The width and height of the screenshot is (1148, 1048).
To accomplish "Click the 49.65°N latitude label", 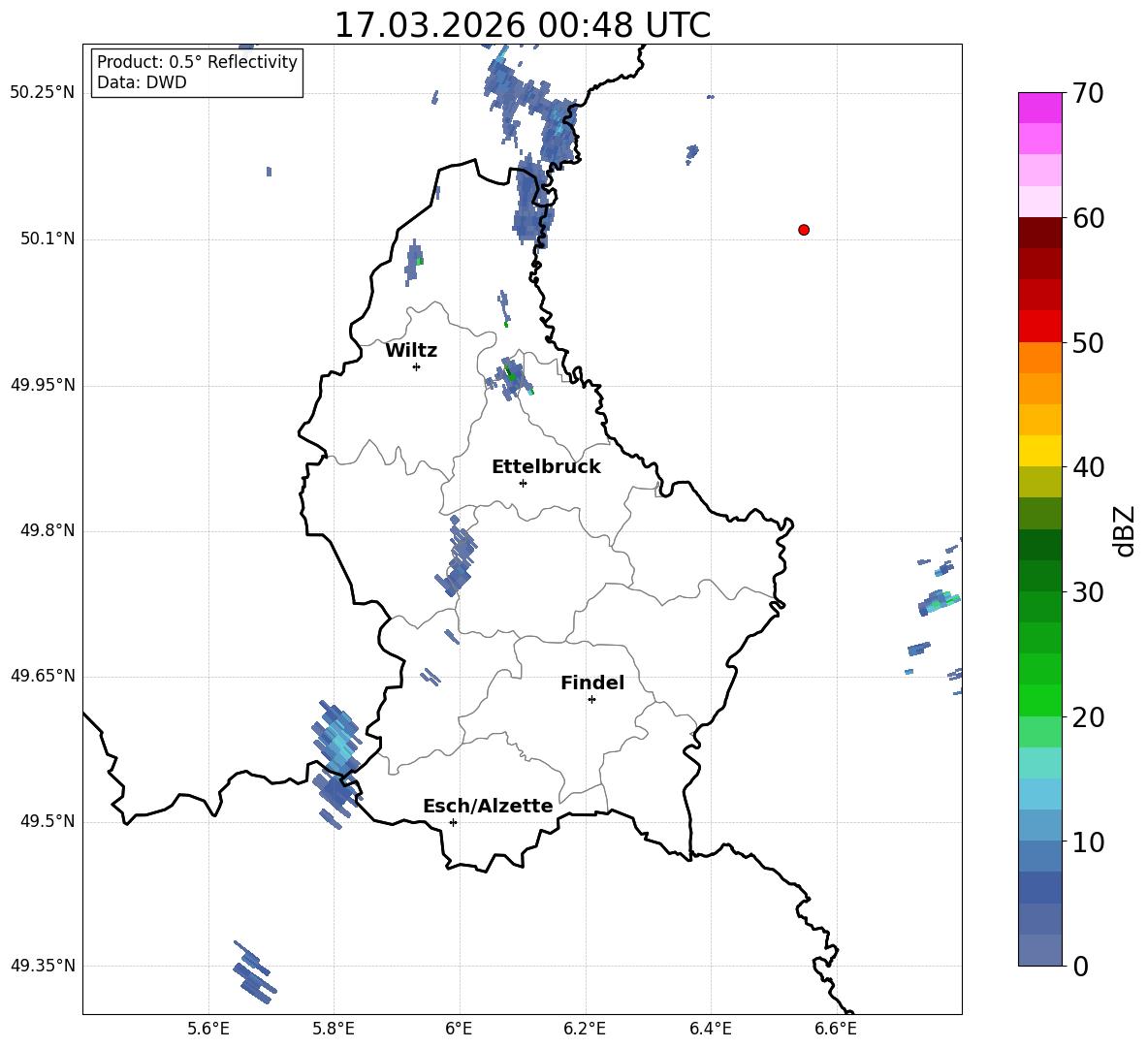I will tap(43, 677).
